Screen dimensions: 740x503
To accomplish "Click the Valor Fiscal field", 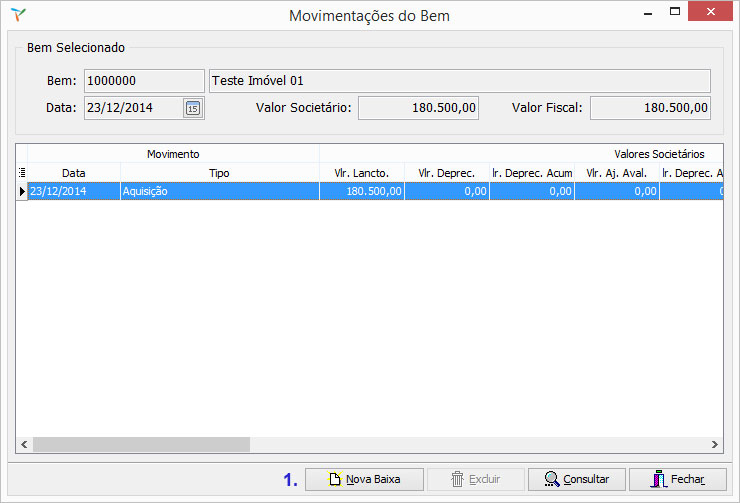I will 650,108.
